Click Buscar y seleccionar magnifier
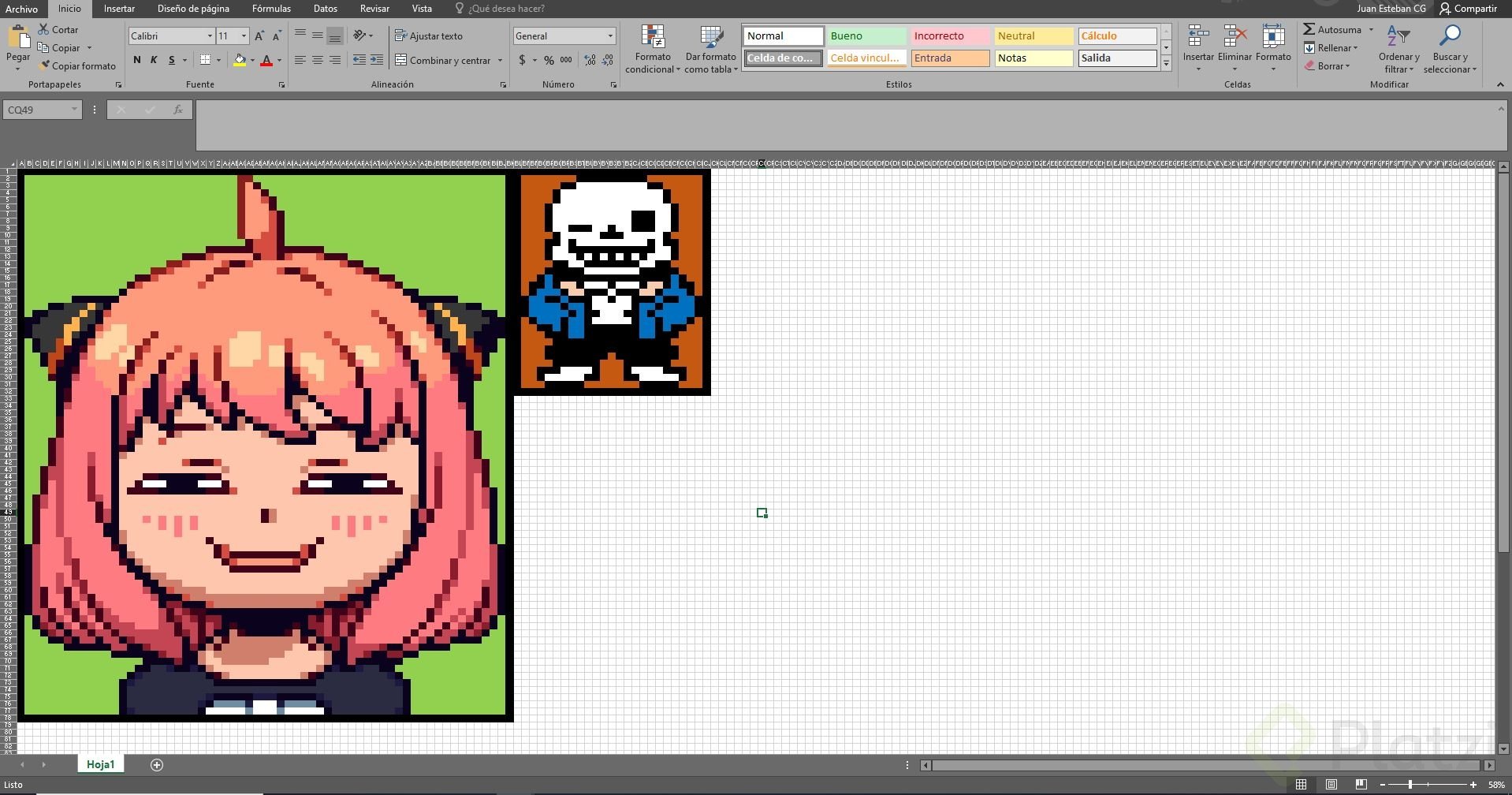This screenshot has width=1512, height=795. pyautogui.click(x=1450, y=37)
